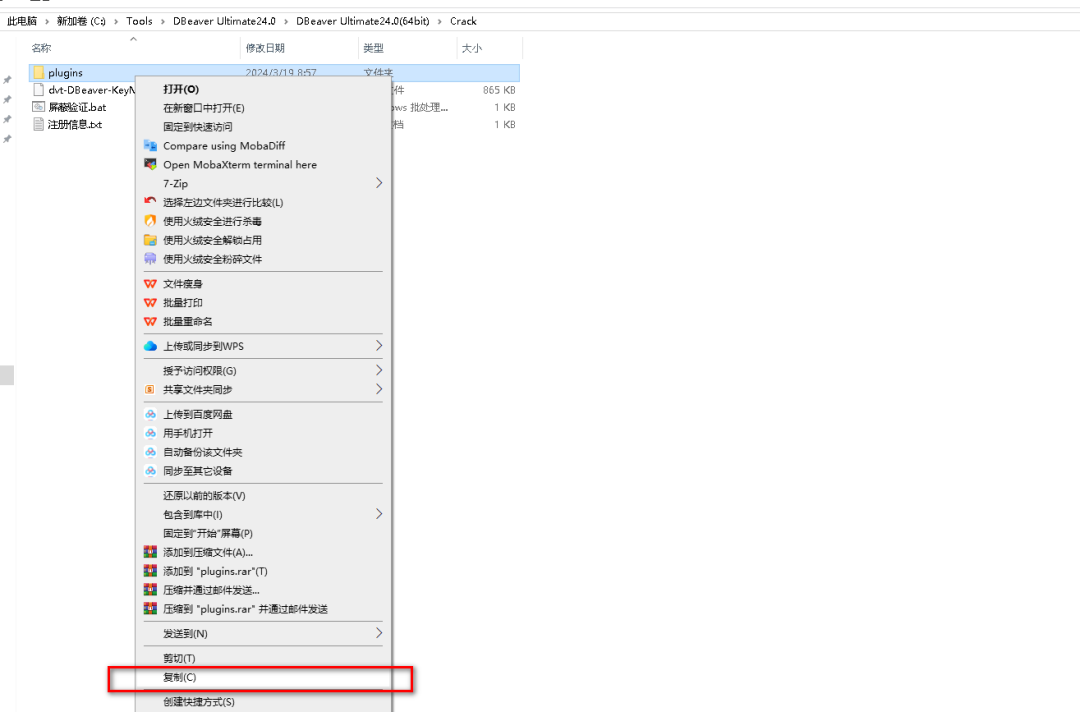Screen dimensions: 1080x712
Task: Click the WPS cloud upload icon
Action: pyautogui.click(x=150, y=346)
